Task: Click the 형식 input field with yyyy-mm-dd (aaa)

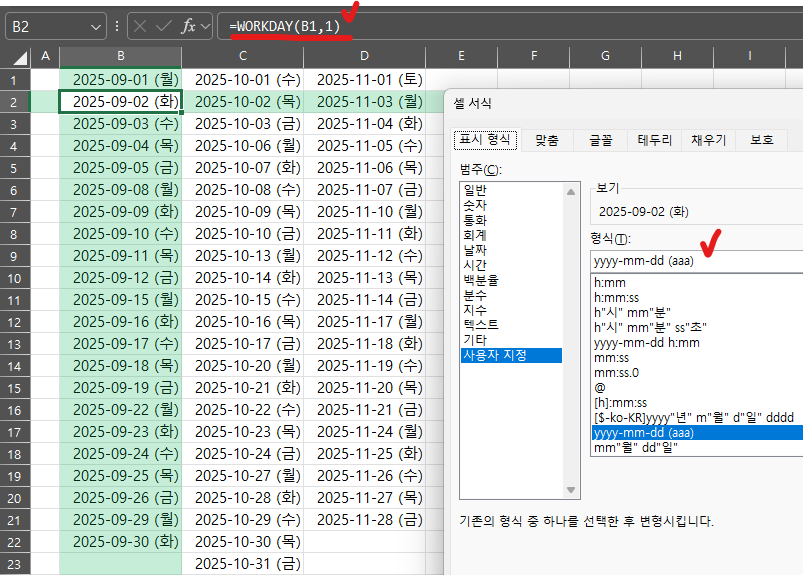Action: tap(696, 261)
